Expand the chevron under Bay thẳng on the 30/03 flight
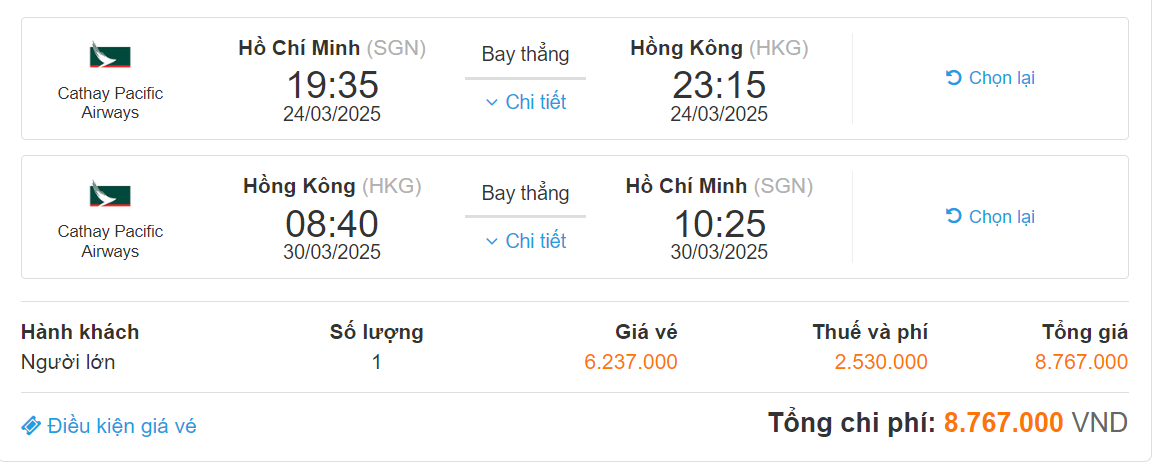The image size is (1155, 475). click(492, 241)
